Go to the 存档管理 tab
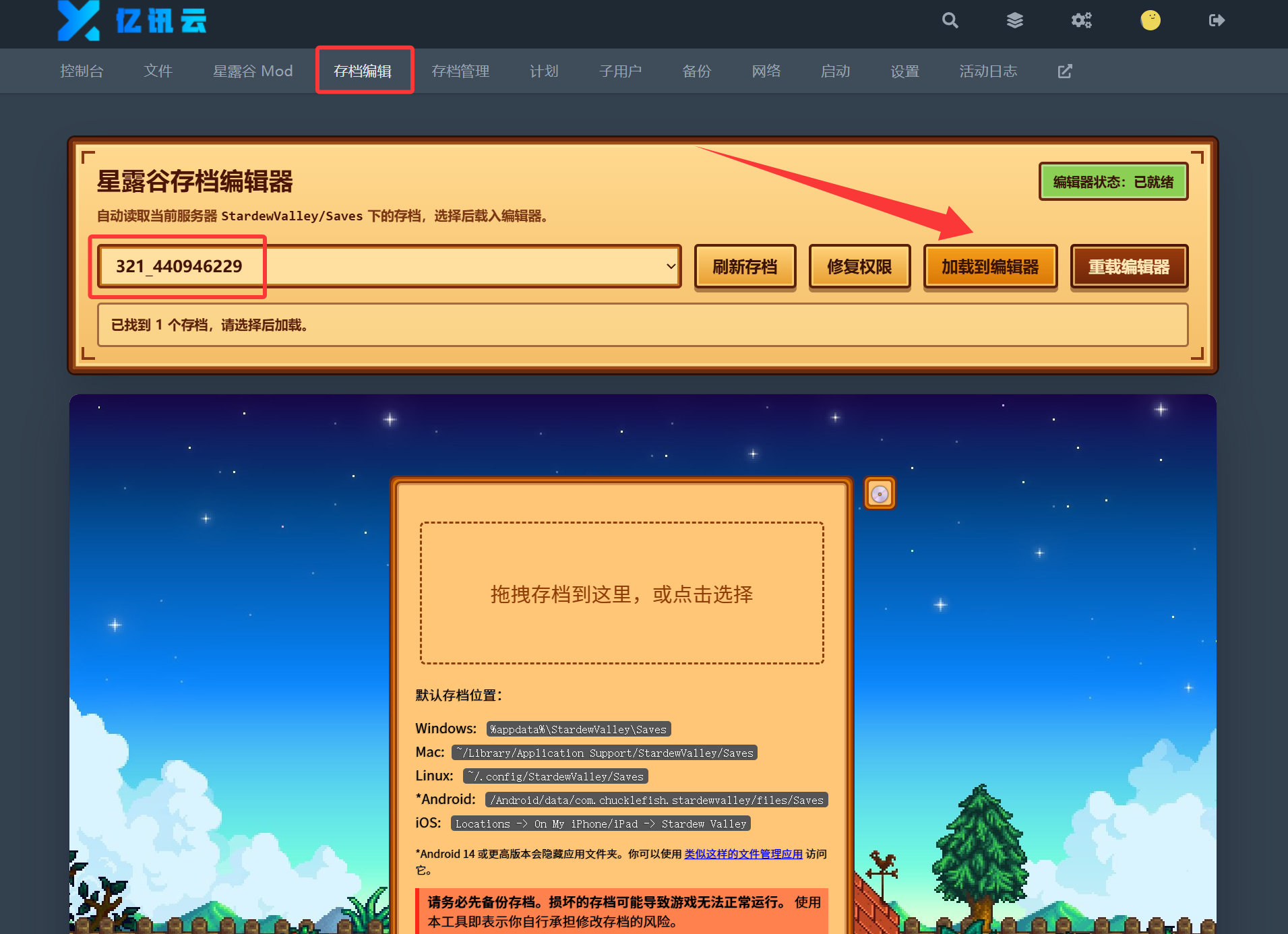 coord(460,71)
